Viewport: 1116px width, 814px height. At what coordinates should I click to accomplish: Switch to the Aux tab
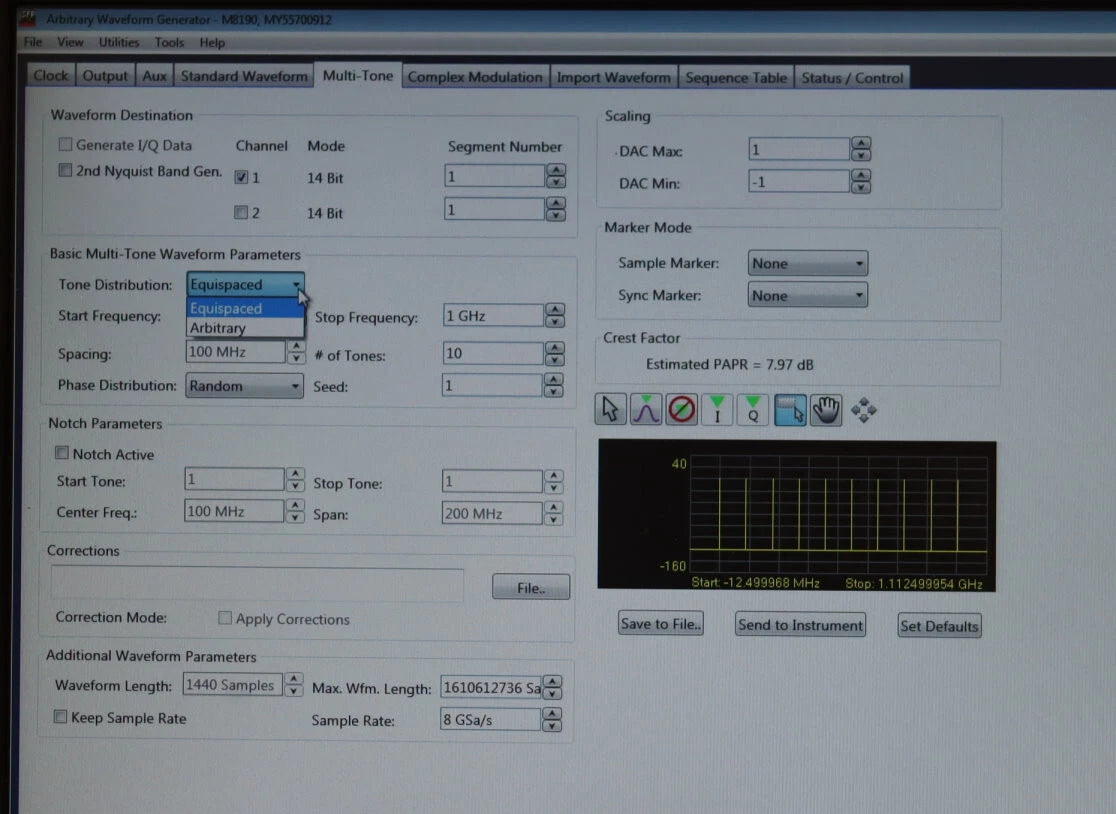[154, 75]
